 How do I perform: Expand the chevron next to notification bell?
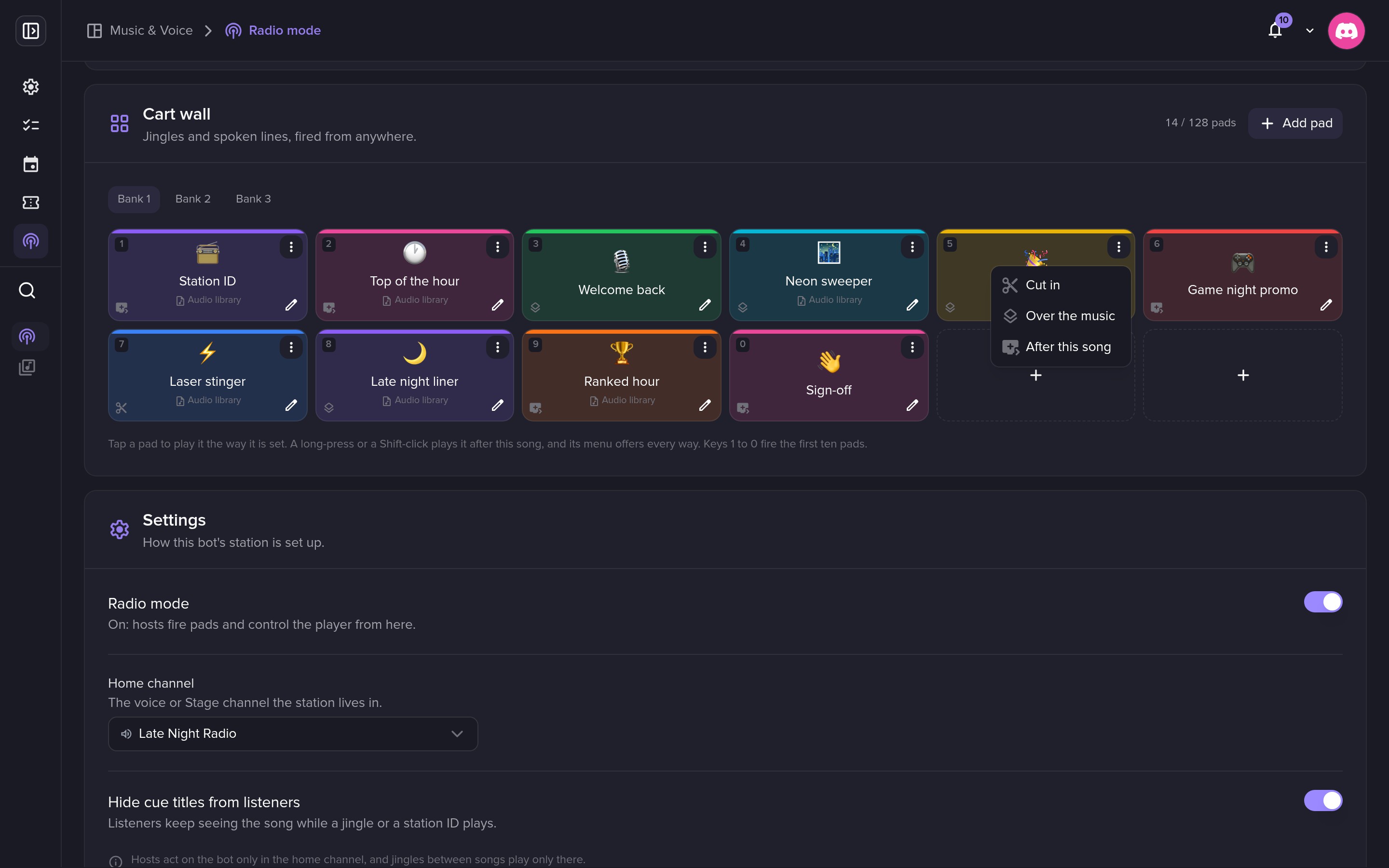point(1310,31)
